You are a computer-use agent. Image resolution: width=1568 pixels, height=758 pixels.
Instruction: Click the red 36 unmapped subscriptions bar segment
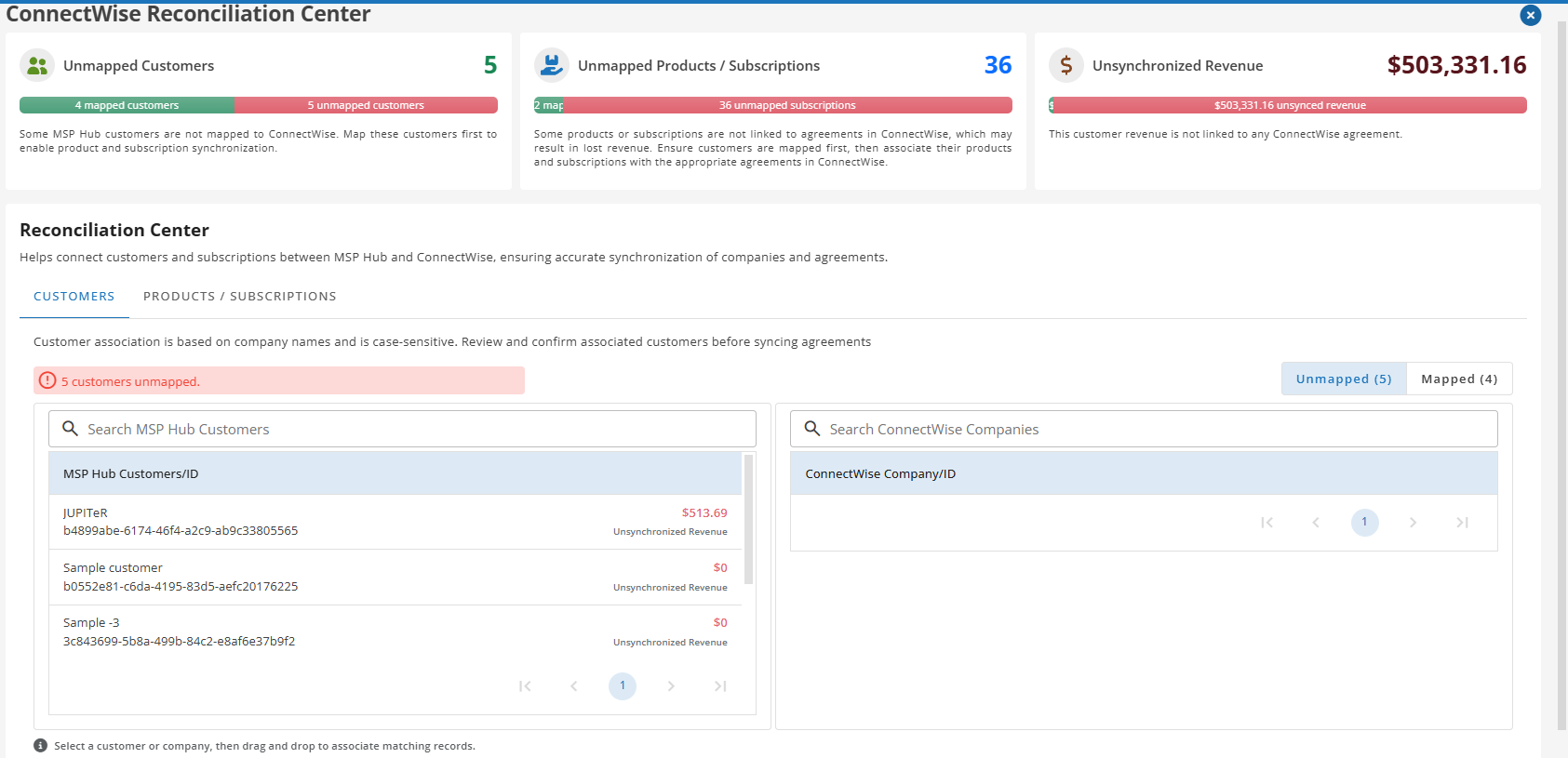point(787,105)
